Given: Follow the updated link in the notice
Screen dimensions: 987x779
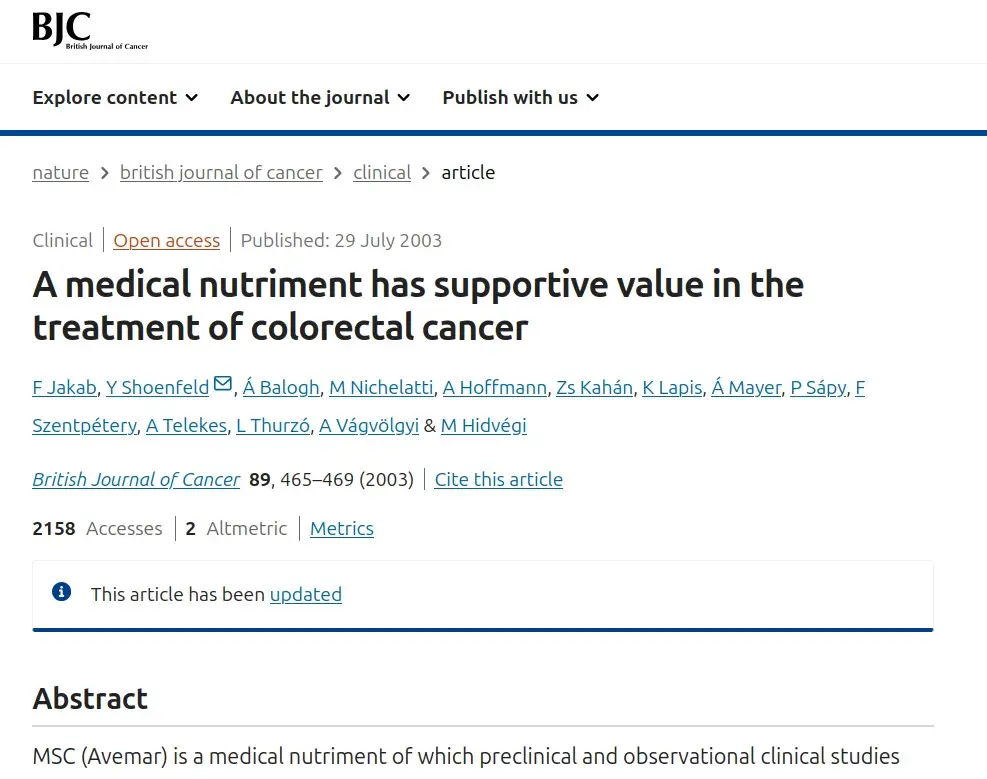Looking at the screenshot, I should click(306, 595).
